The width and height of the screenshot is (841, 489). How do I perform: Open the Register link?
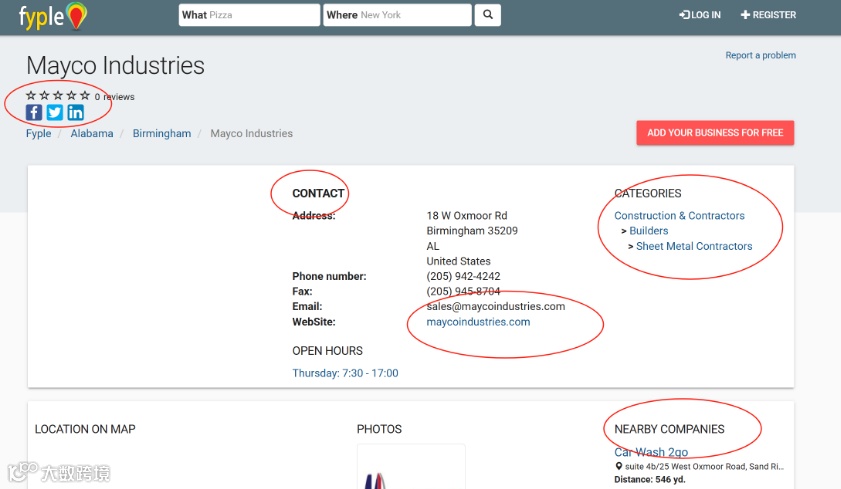[x=768, y=15]
